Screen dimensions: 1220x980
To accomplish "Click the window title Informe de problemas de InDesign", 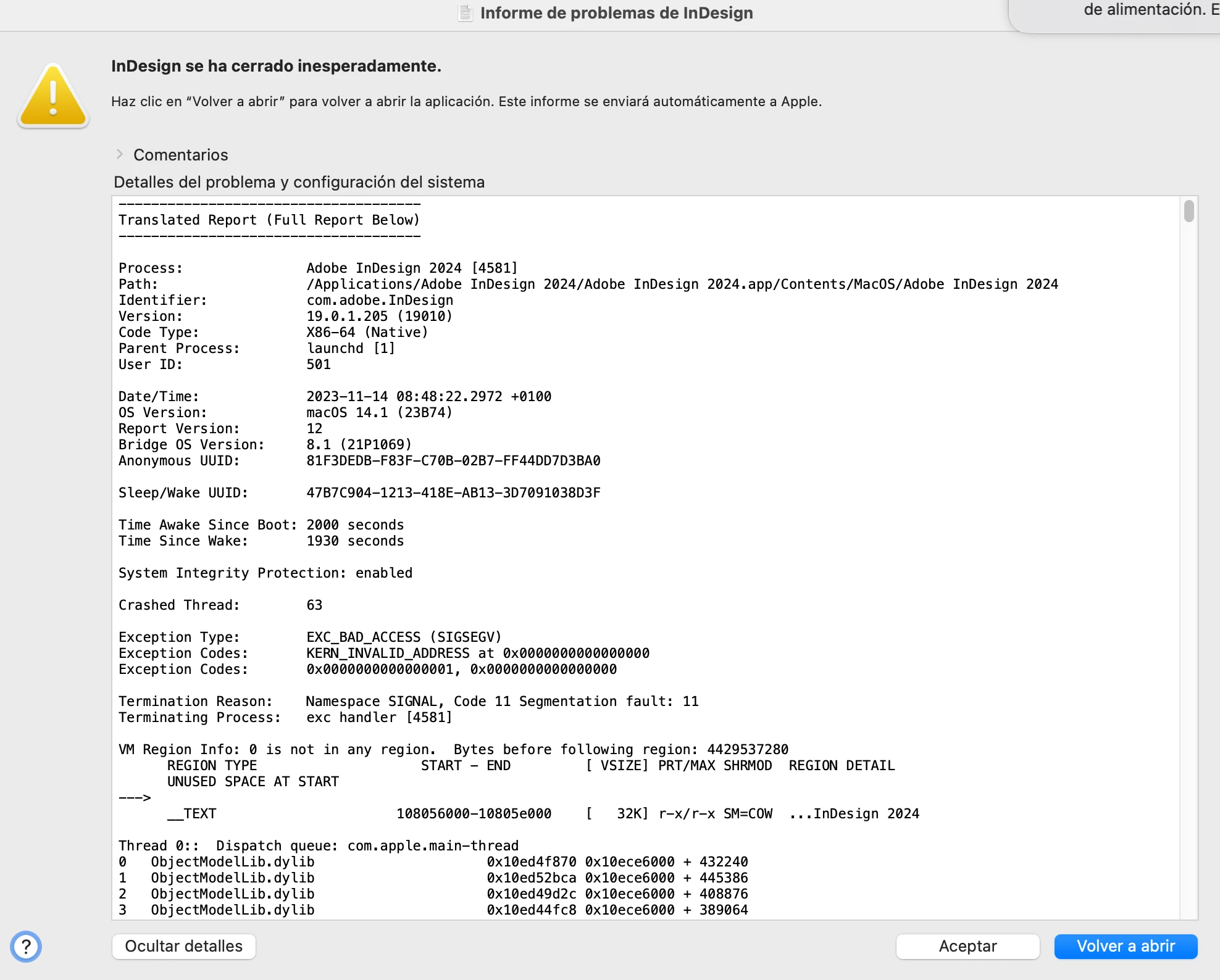I will point(616,13).
